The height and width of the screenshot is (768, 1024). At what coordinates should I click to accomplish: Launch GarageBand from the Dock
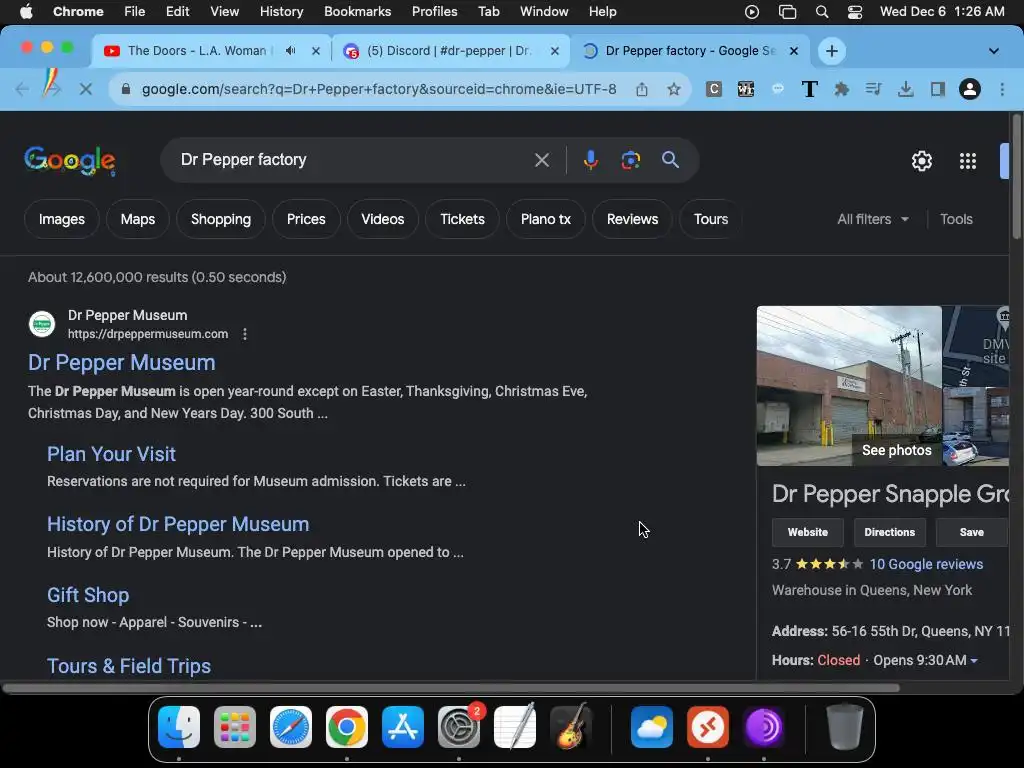(571, 727)
